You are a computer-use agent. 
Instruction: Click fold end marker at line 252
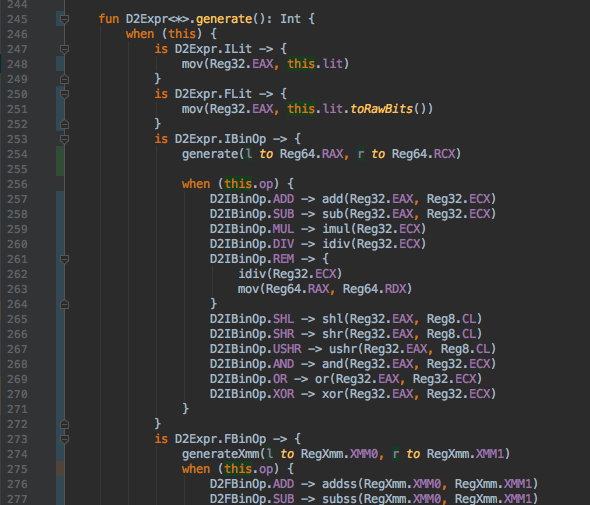coord(64,124)
